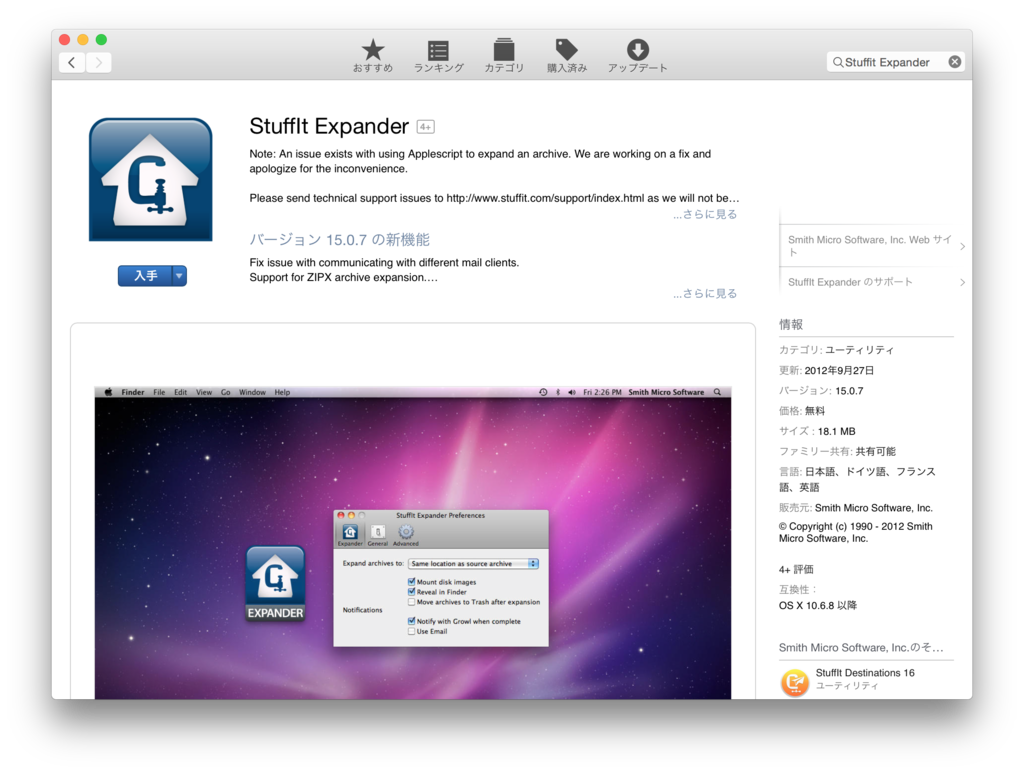Toggle Mount disk images checkbox
This screenshot has height=773, width=1024.
(411, 582)
